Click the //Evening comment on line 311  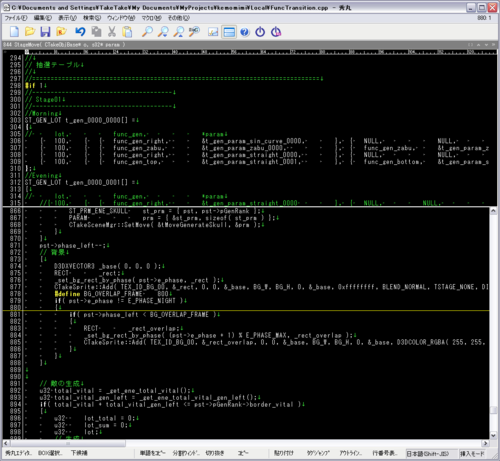point(43,175)
